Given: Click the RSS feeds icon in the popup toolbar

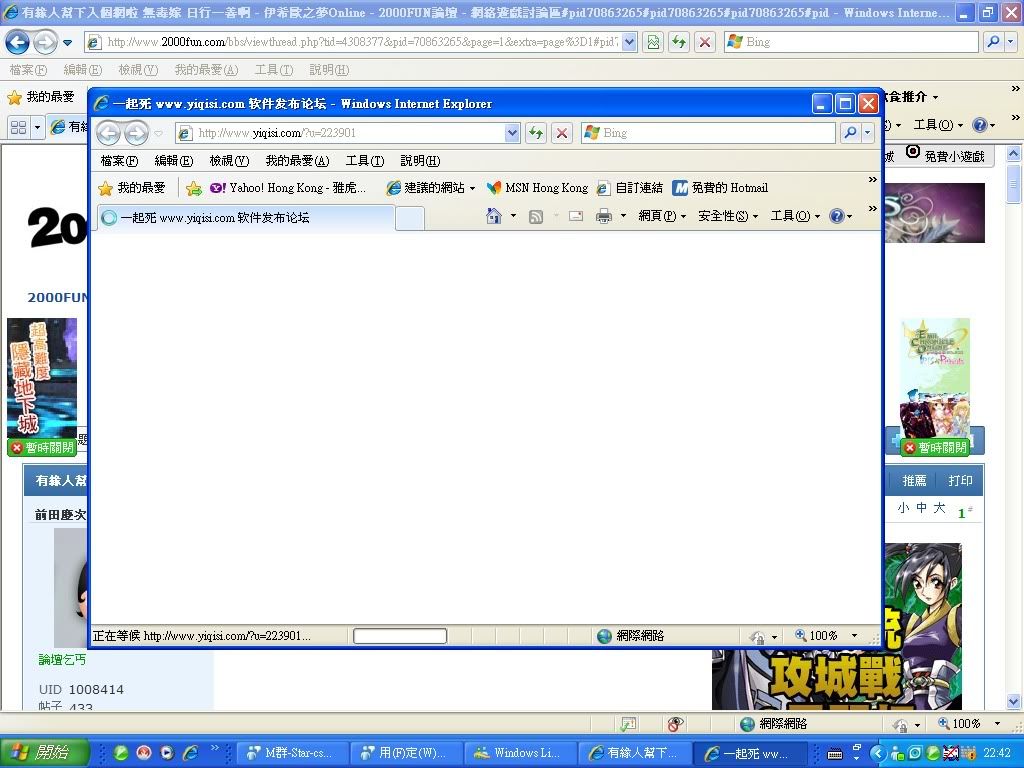Looking at the screenshot, I should click(536, 216).
